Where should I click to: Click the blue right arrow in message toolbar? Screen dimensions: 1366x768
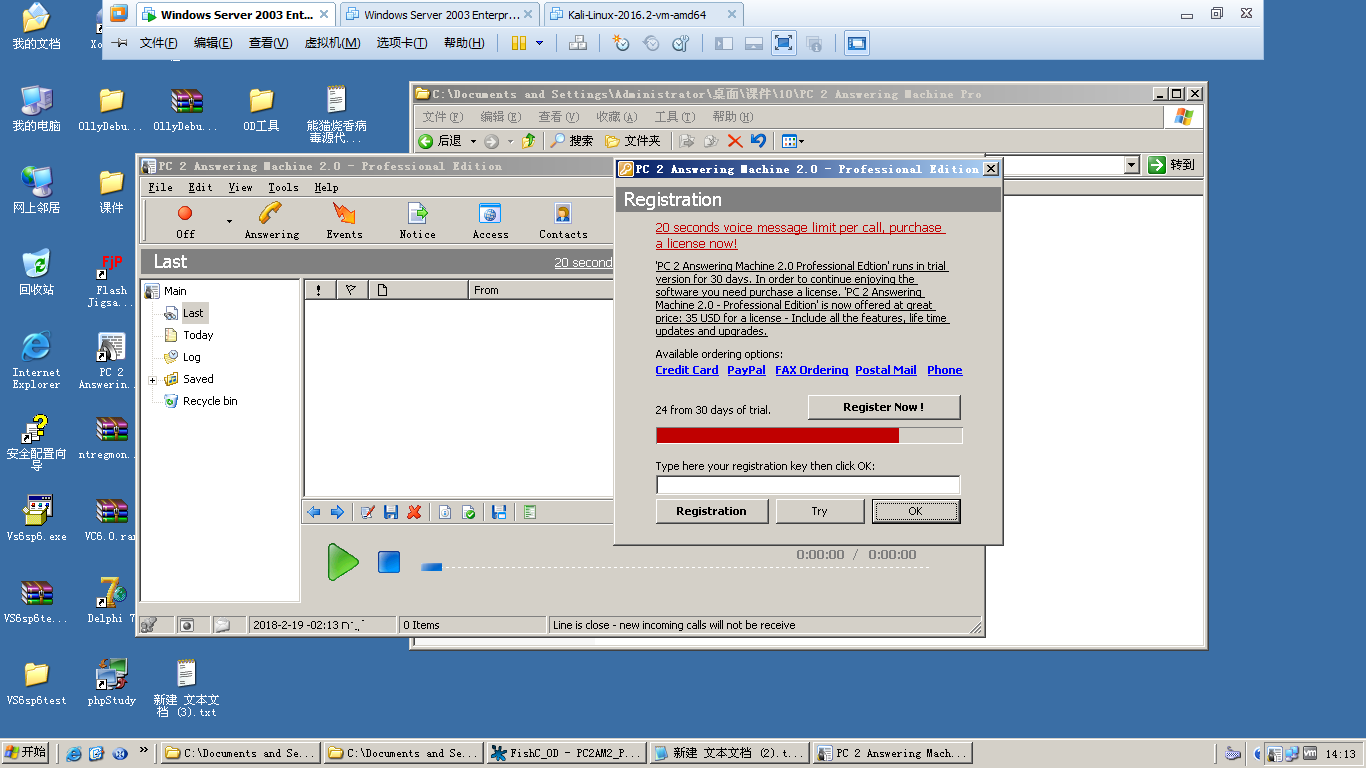337,512
